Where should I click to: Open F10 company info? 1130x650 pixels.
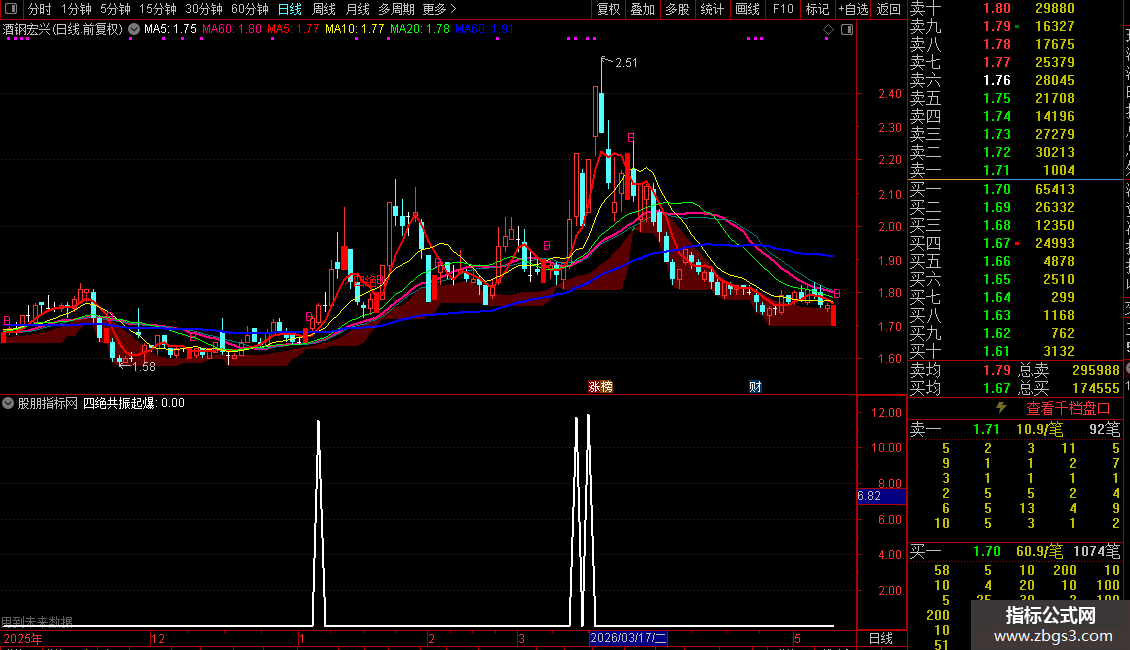pos(783,9)
